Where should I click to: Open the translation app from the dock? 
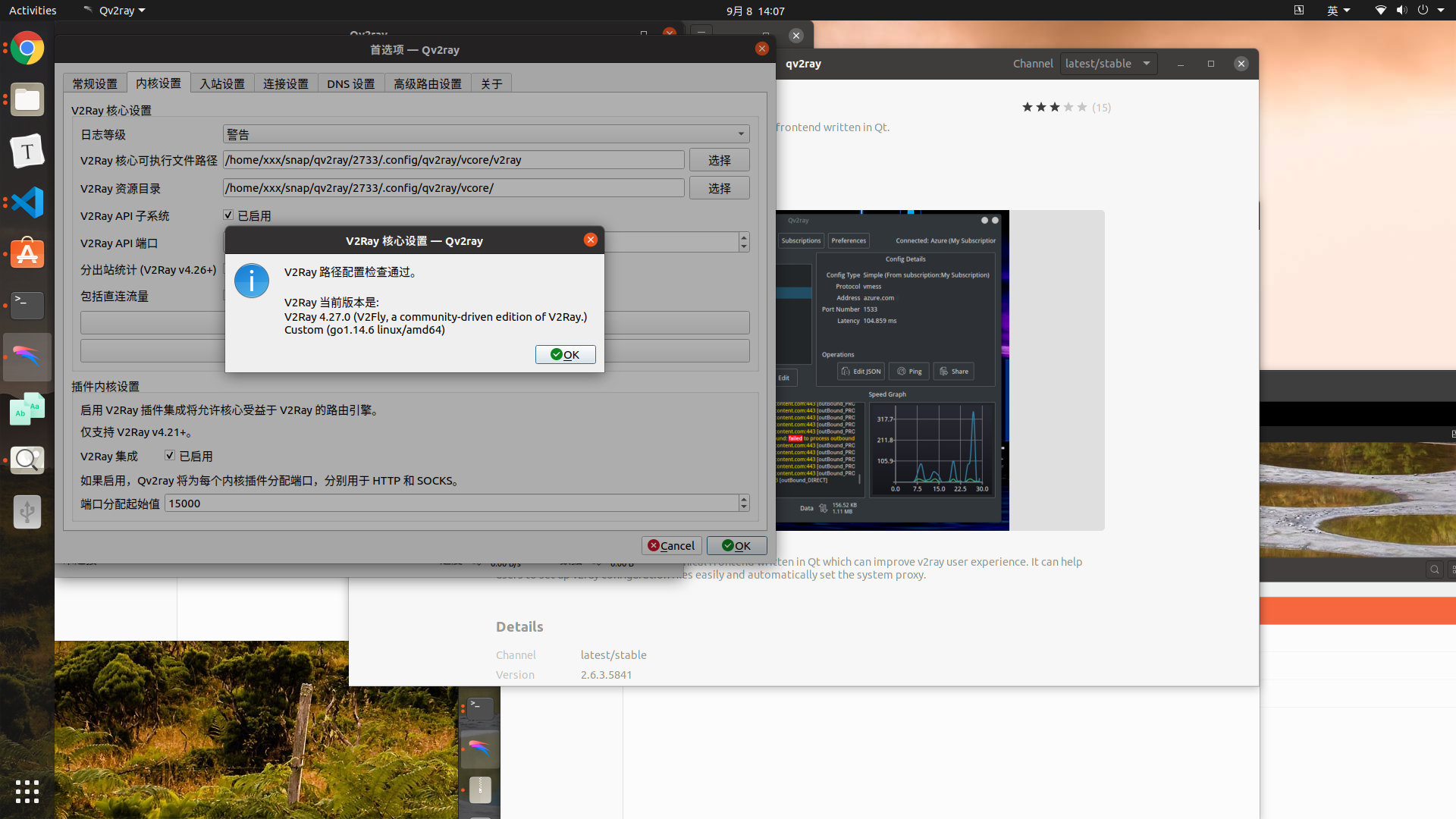click(27, 409)
